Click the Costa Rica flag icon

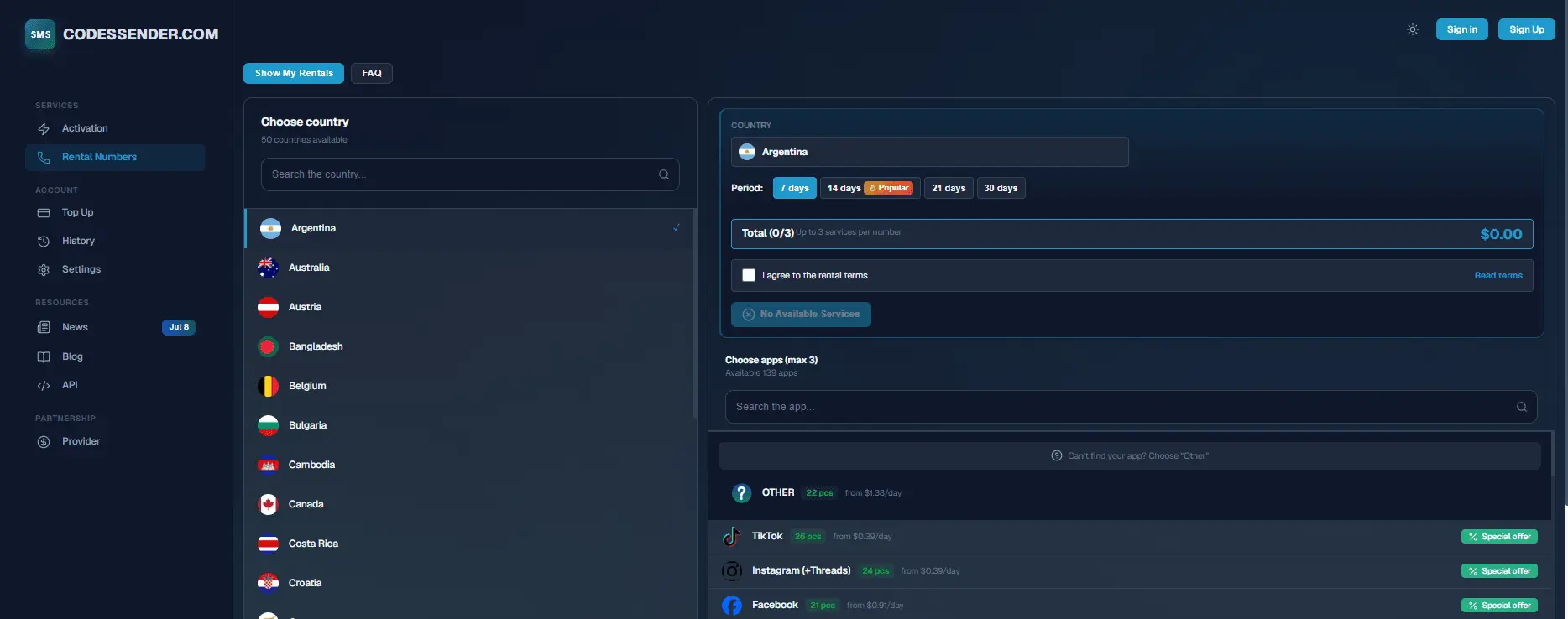[268, 544]
